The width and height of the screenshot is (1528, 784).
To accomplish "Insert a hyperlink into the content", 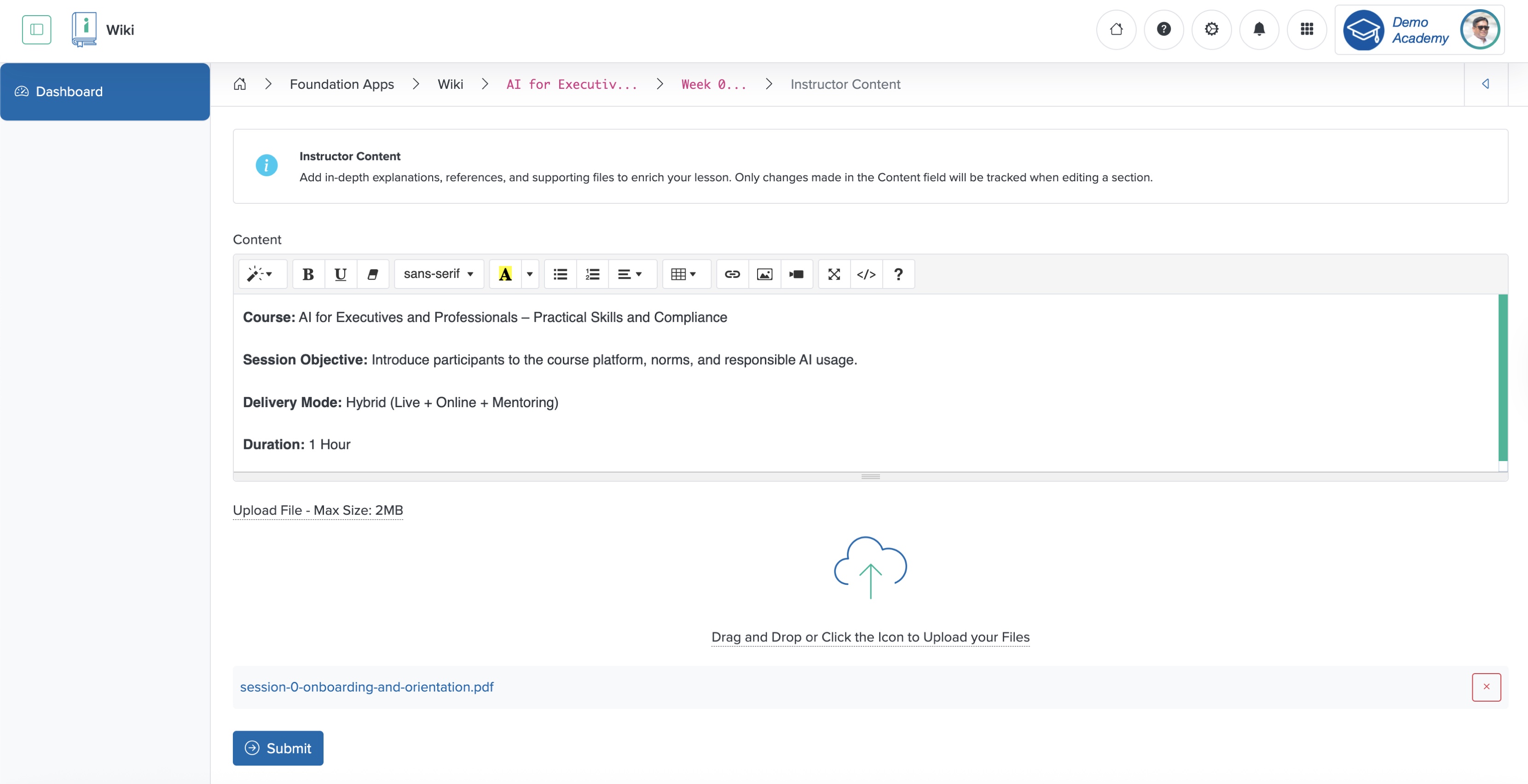I will pyautogui.click(x=733, y=274).
